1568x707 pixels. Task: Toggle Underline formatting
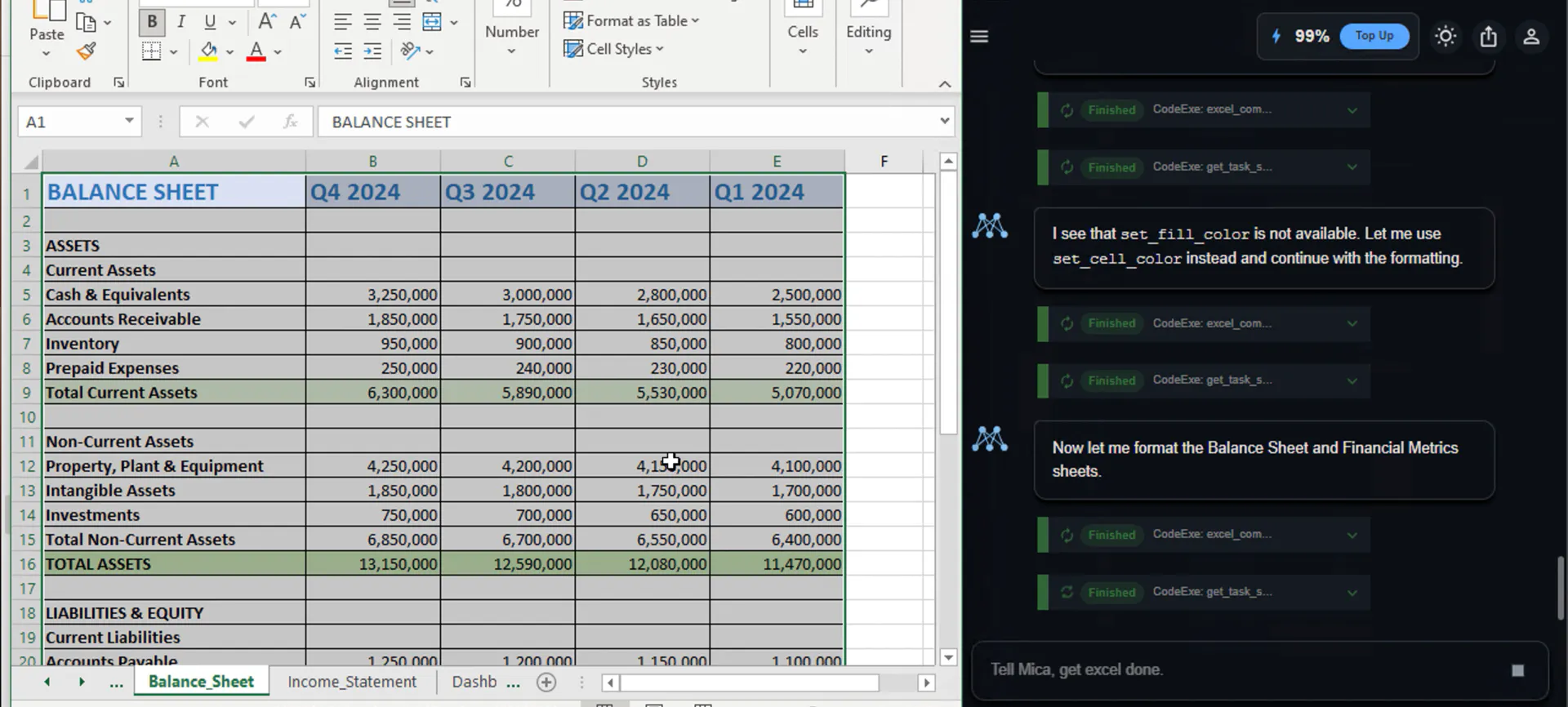(x=210, y=22)
